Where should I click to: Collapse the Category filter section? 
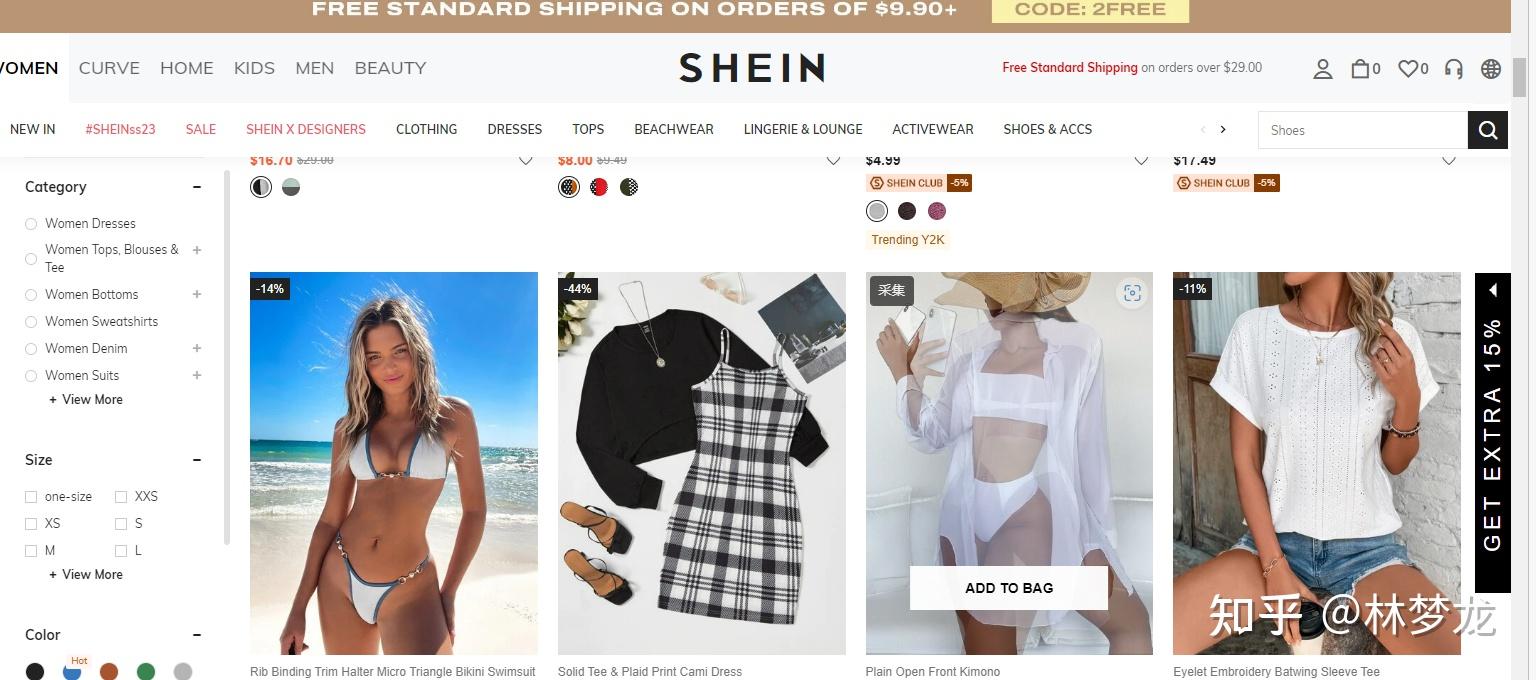pos(197,187)
